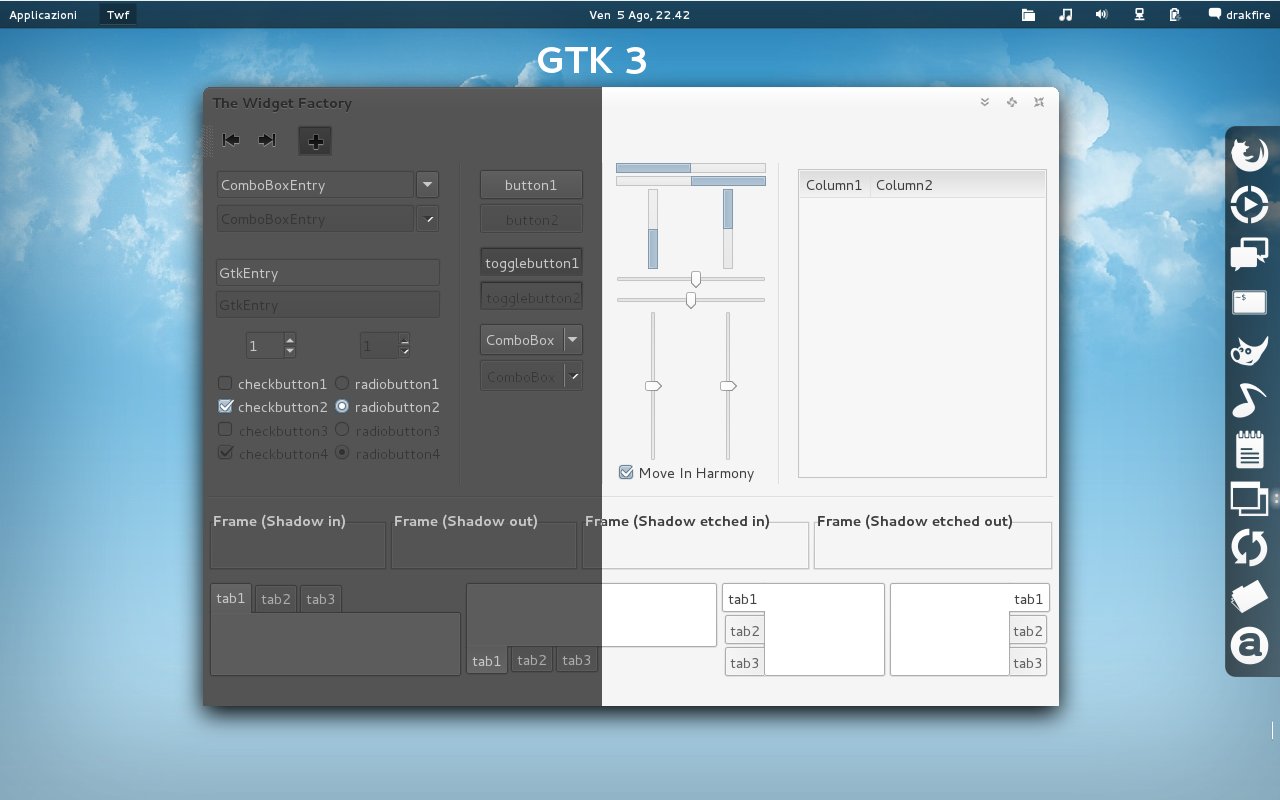Select tab3 in the right-side-tabbed notebook
Image resolution: width=1280 pixels, height=800 pixels.
[1028, 663]
